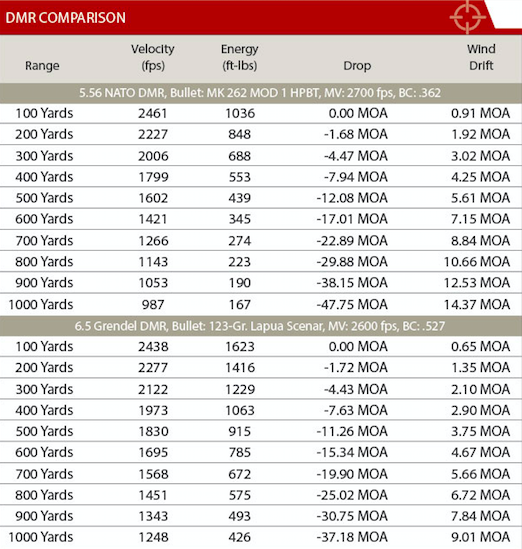The width and height of the screenshot is (522, 549).
Task: Click energy value 848
Action: (240, 134)
